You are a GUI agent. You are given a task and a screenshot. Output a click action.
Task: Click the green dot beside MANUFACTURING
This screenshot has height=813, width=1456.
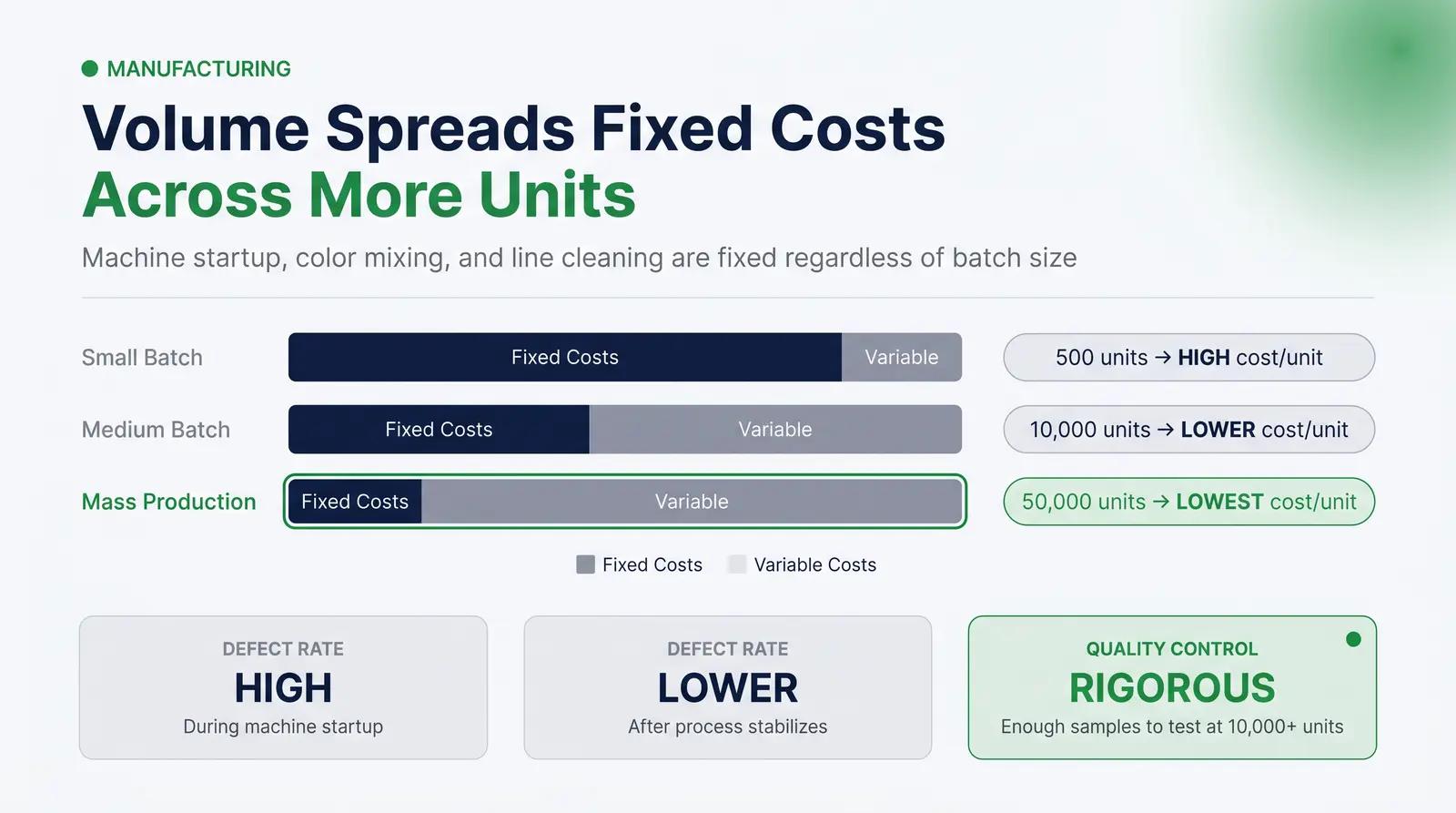tap(89, 68)
